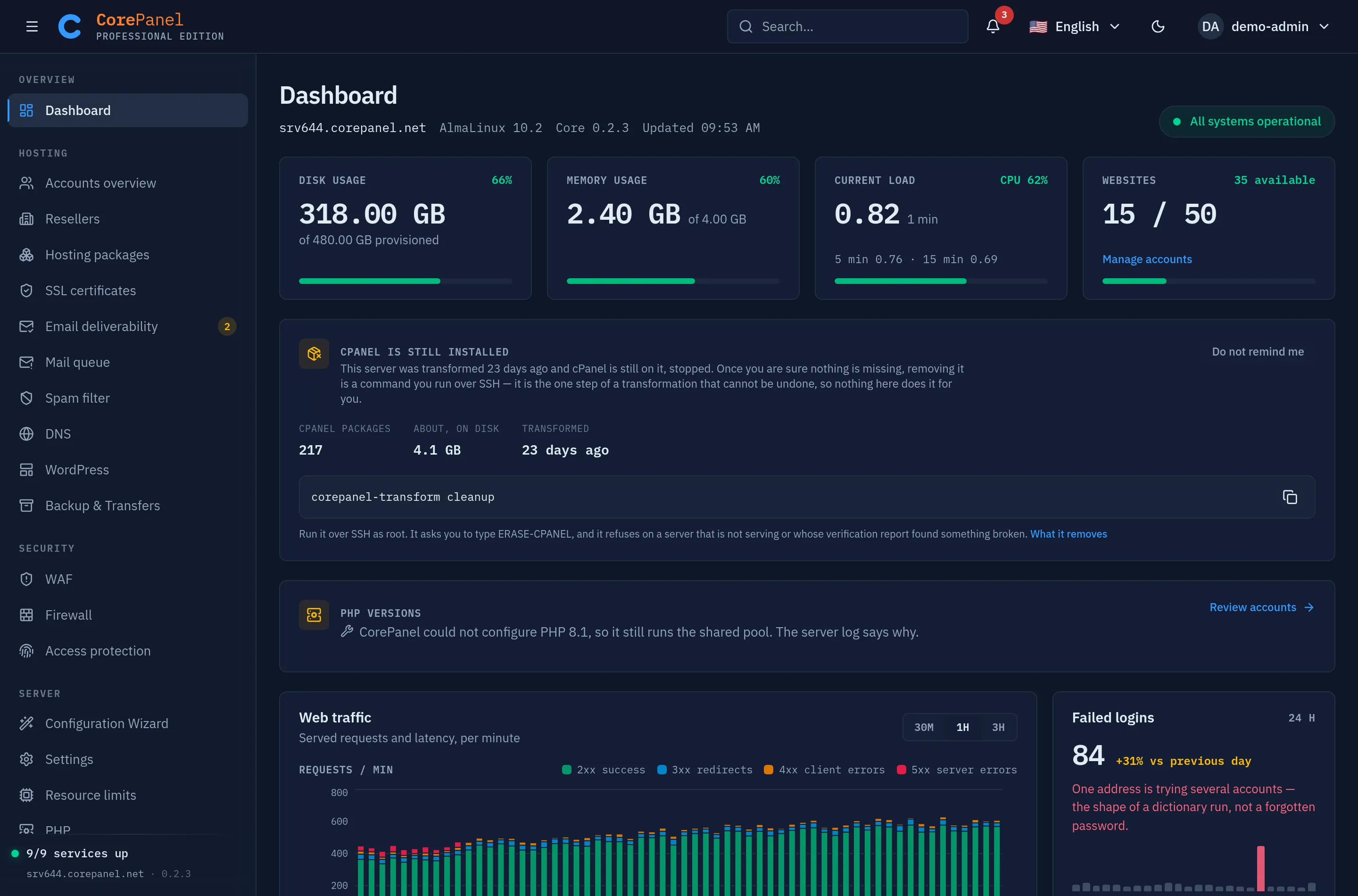Focus the Search input field
This screenshot has height=896, width=1358.
pos(847,26)
